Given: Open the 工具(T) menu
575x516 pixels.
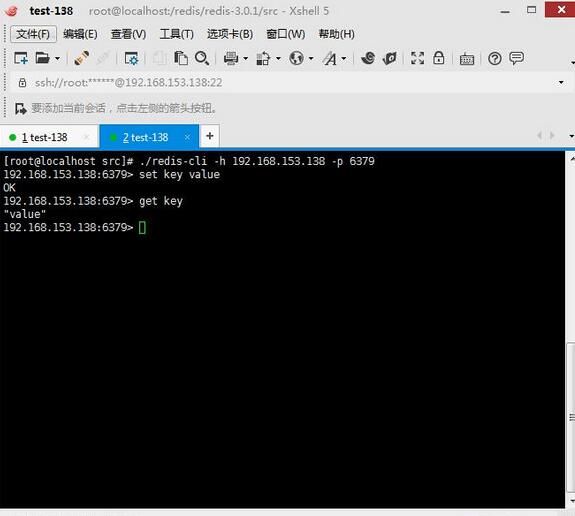Looking at the screenshot, I should click(176, 34).
